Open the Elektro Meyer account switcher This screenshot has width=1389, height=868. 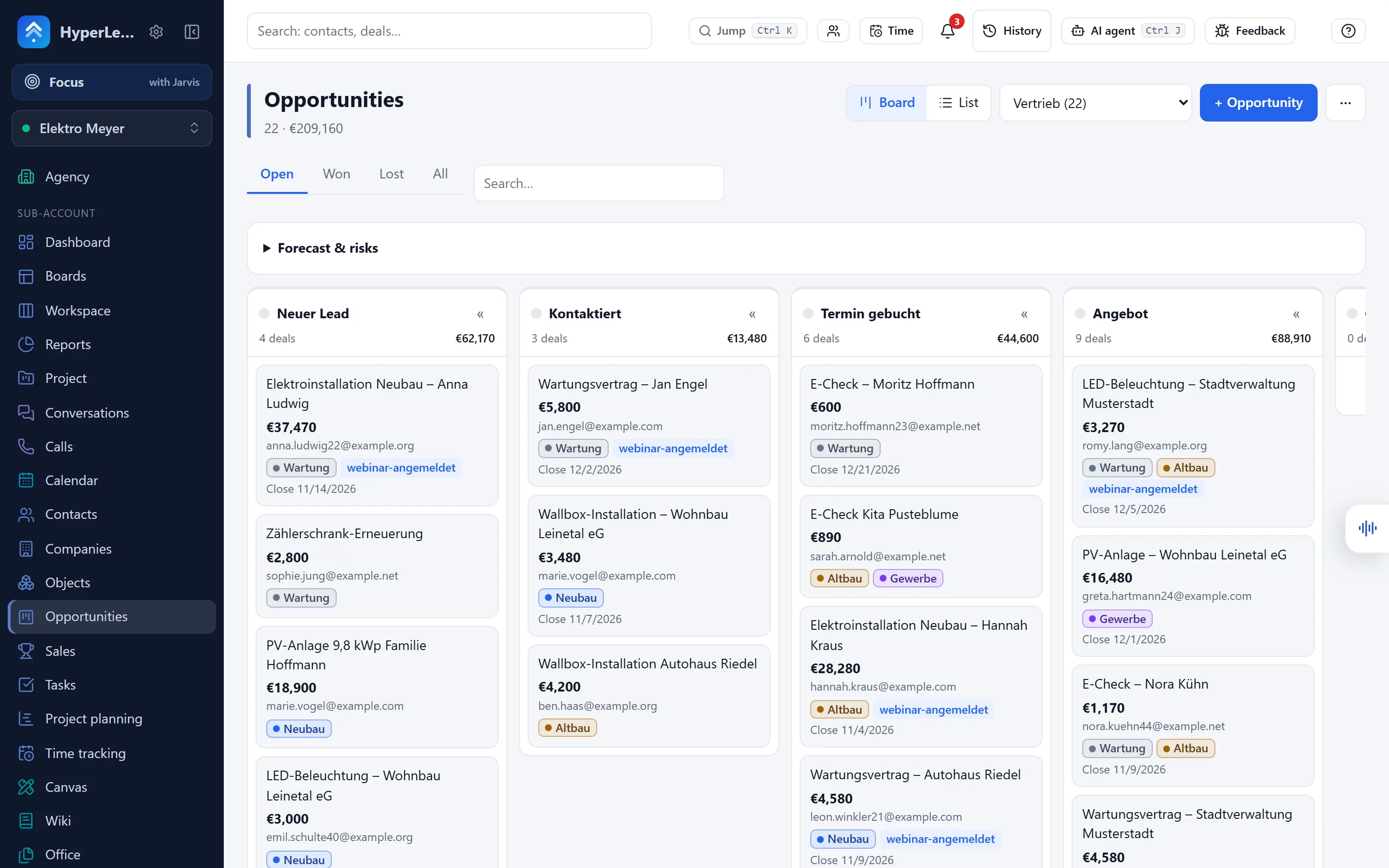(112, 128)
